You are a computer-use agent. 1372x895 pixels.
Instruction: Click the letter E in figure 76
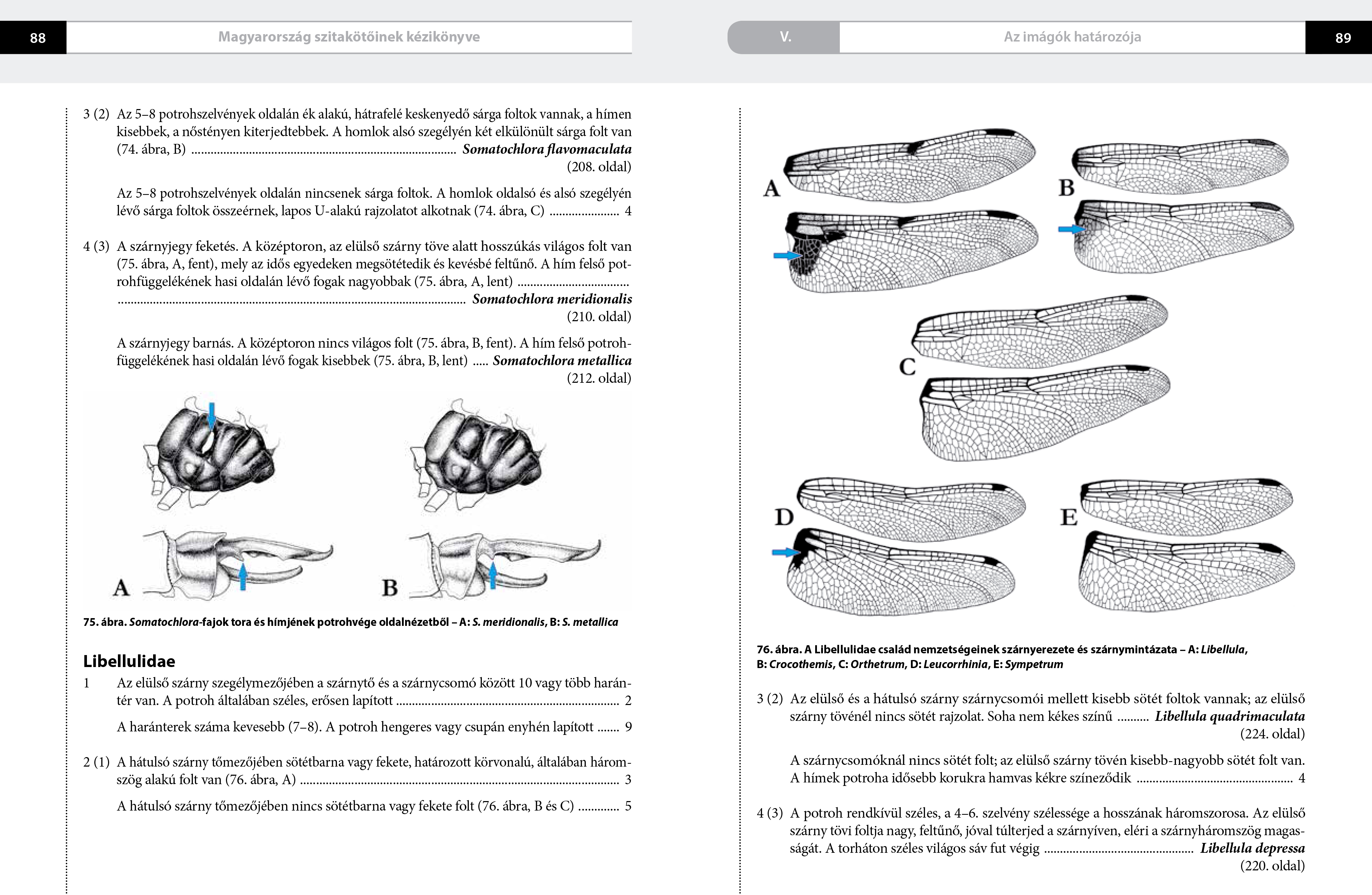pos(1069,517)
